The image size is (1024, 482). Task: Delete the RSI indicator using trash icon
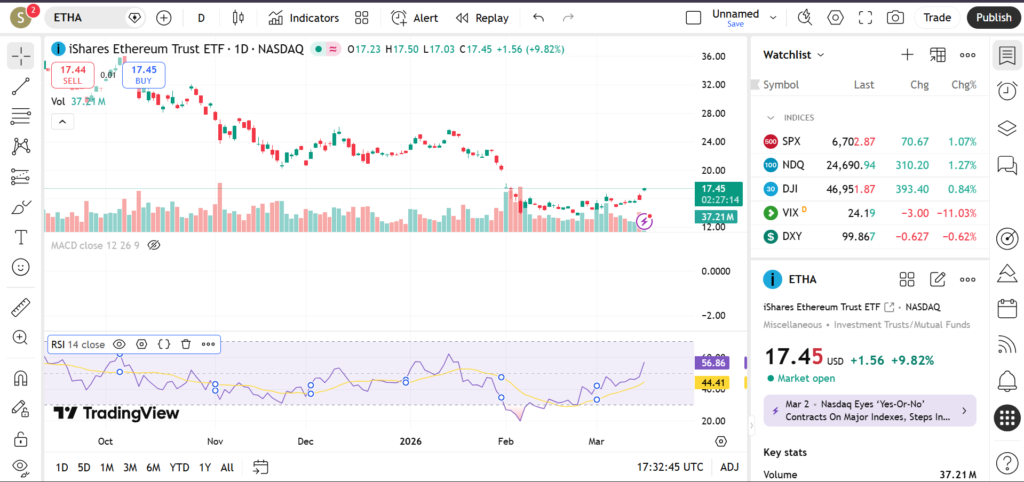pyautogui.click(x=186, y=344)
